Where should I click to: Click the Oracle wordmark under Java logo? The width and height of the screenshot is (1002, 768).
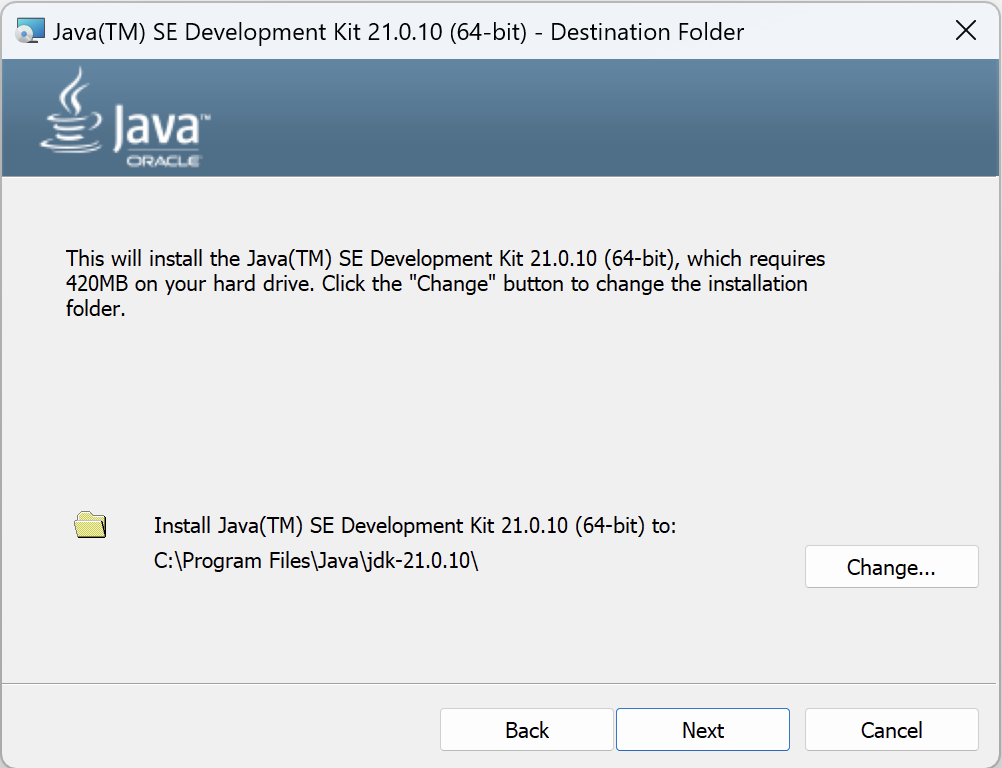coord(163,160)
